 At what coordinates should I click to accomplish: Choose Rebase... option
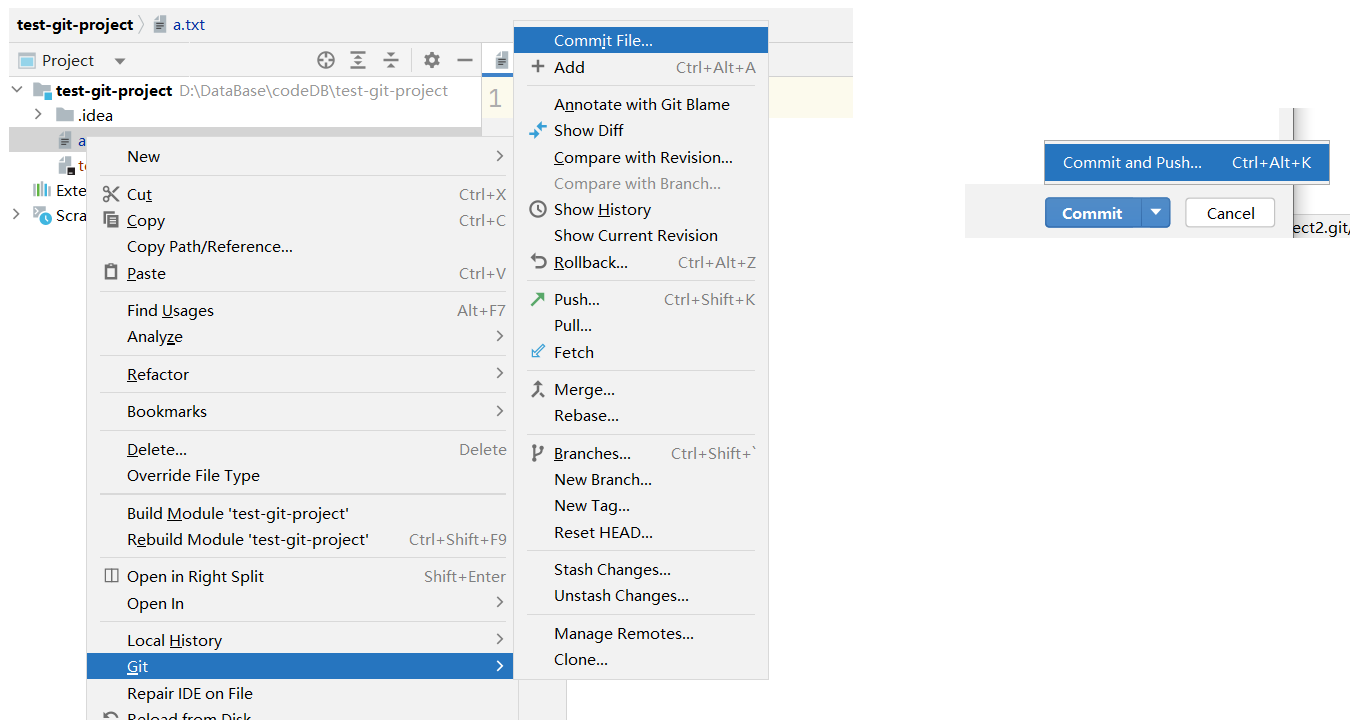[x=641, y=415]
